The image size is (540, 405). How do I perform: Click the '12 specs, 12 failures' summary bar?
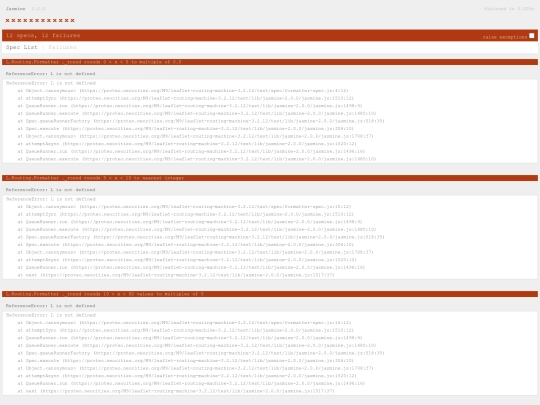tap(270, 35)
